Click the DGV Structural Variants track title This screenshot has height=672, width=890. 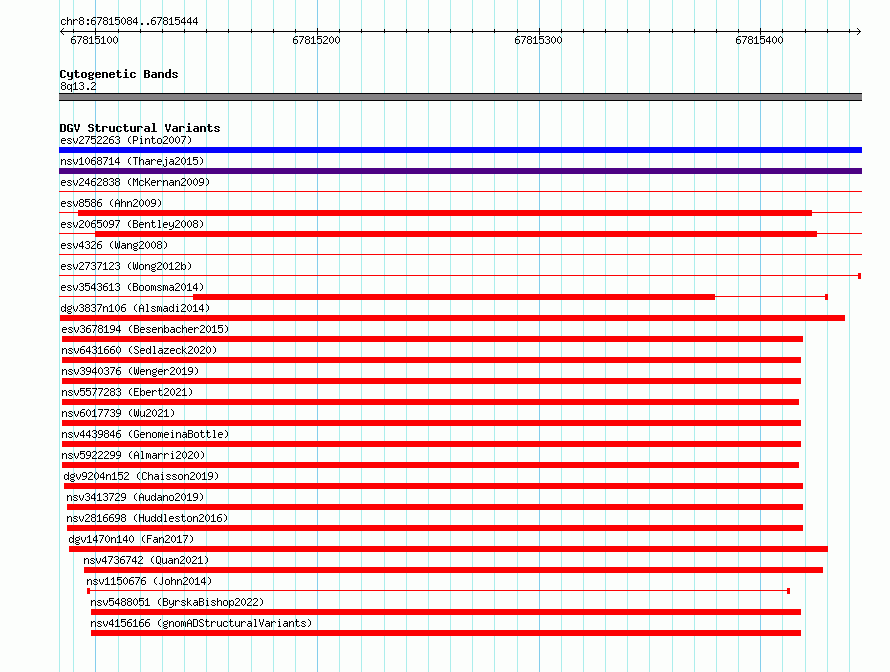(140, 128)
